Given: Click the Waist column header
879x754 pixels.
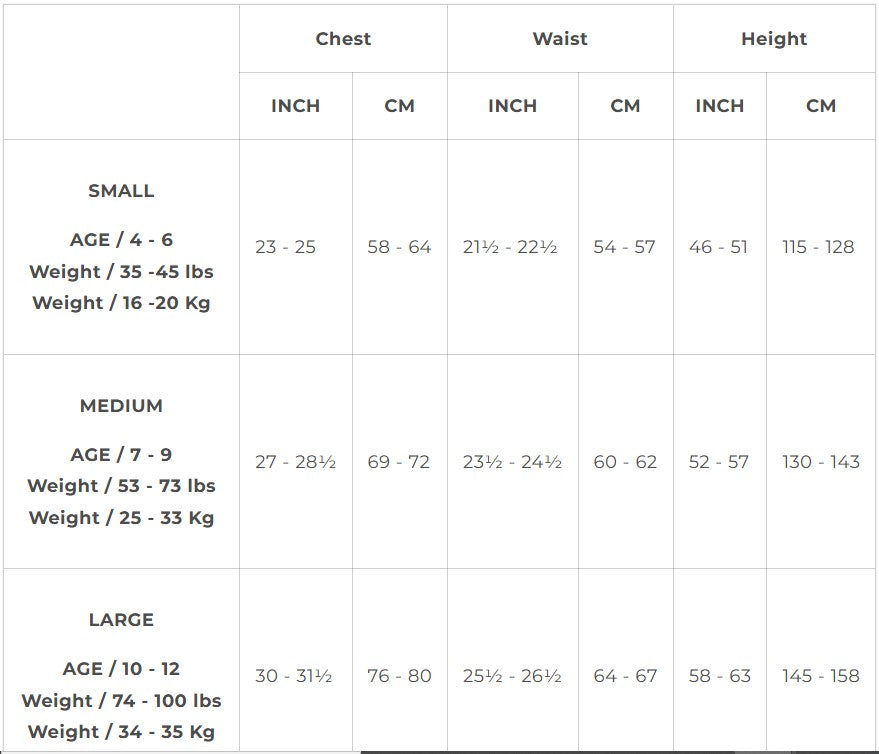Looking at the screenshot, I should pos(560,39).
